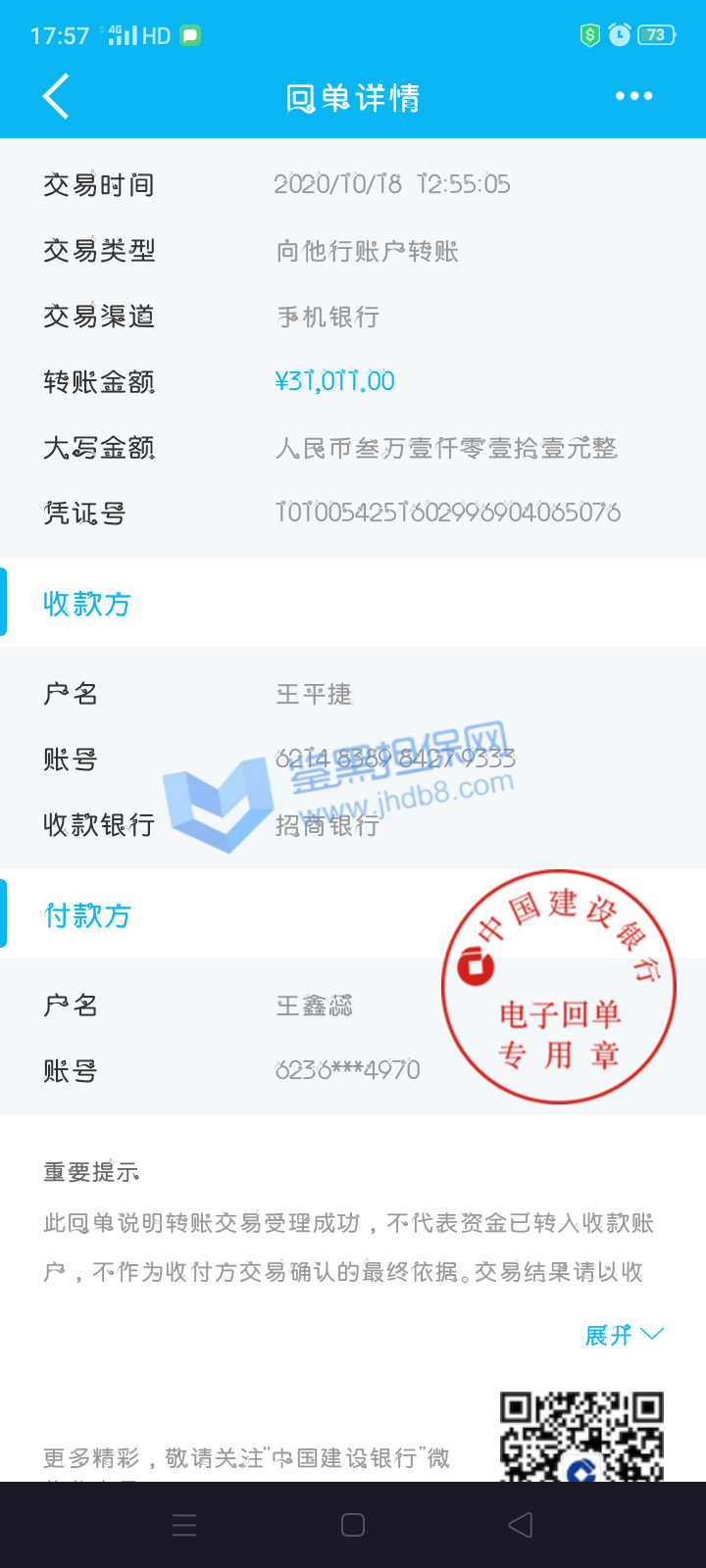Tap Android back triangle button
Image resolution: width=706 pixels, height=1568 pixels.
click(521, 1525)
